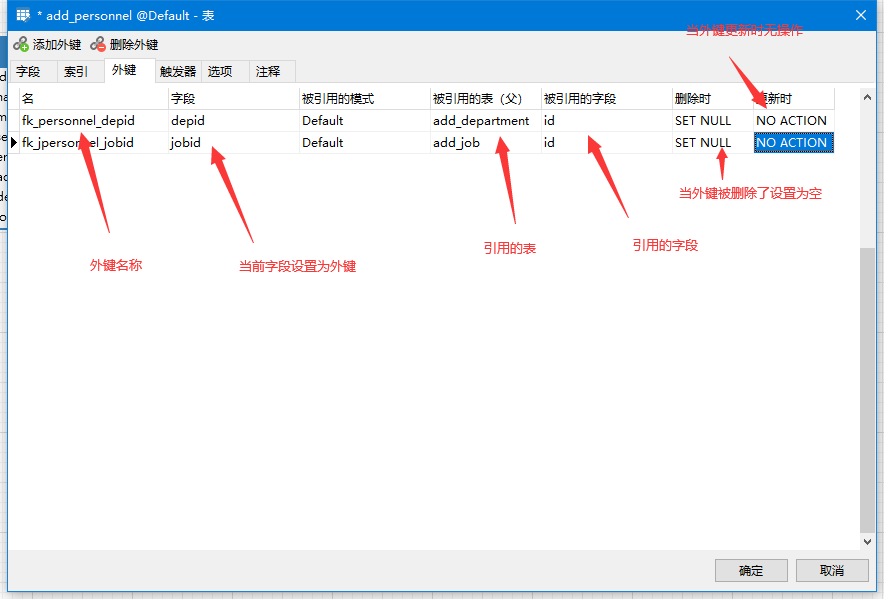Open the highlighted NO ACTION cell for fk_jpersonnel_jobid
The image size is (884, 599).
click(x=792, y=143)
